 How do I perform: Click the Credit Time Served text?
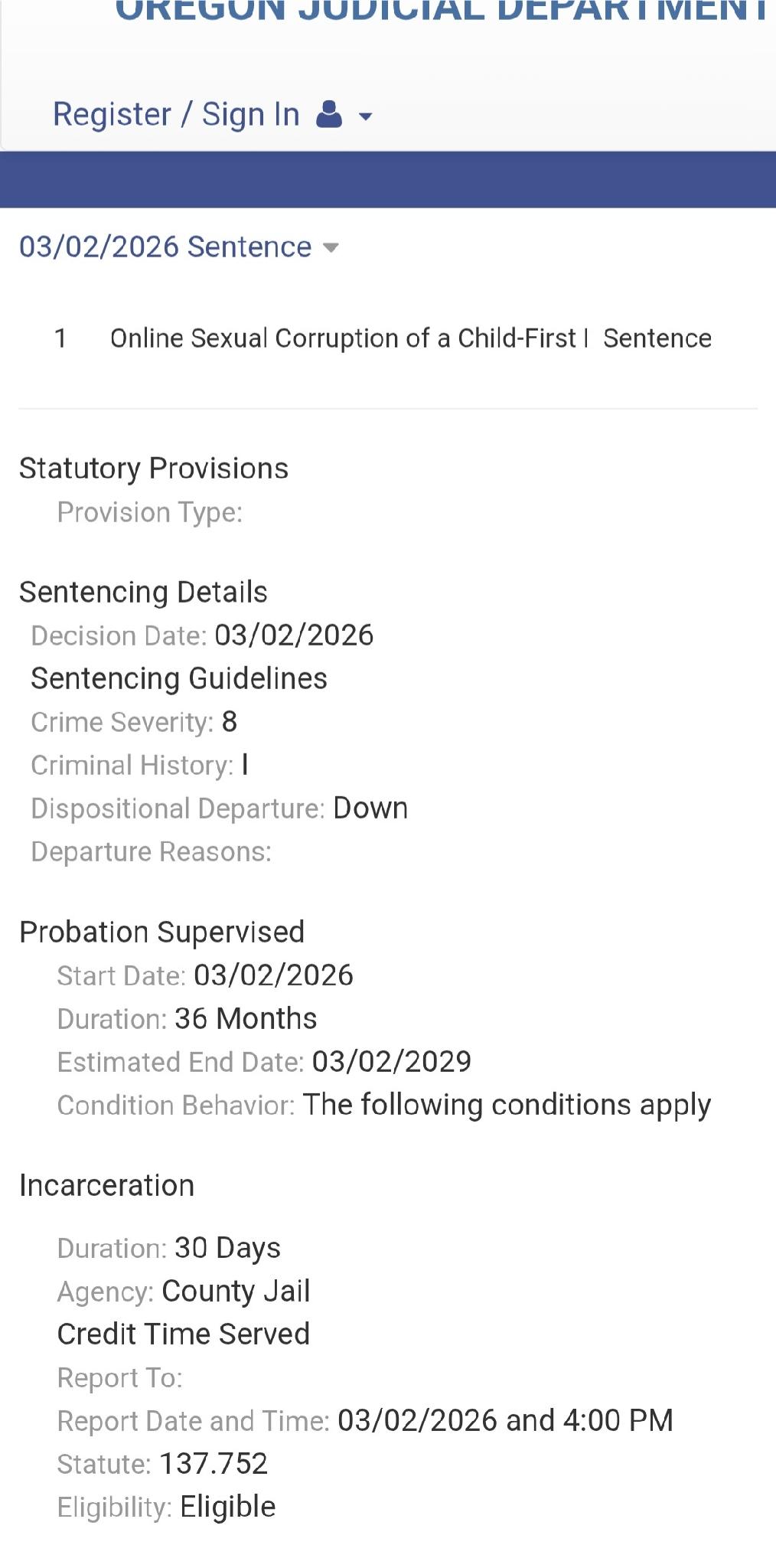tap(184, 1334)
